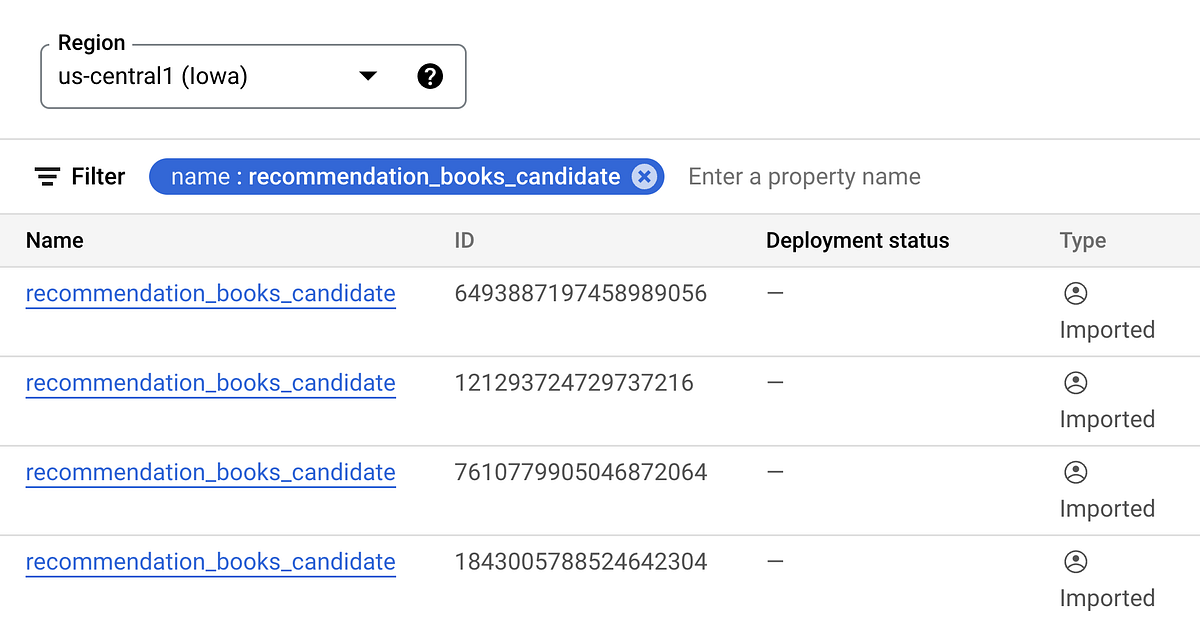This screenshot has width=1200, height=622.
Task: Click the Type column header
Action: pos(1083,240)
